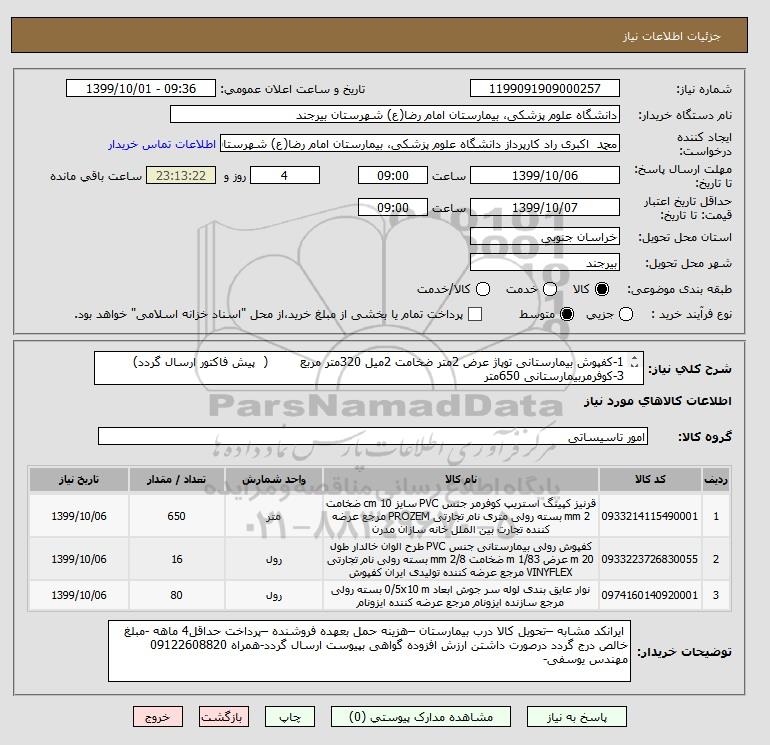The height and width of the screenshot is (745, 770).
Task: Open اطلاعات تماس خریدار link
Action: pos(162,144)
